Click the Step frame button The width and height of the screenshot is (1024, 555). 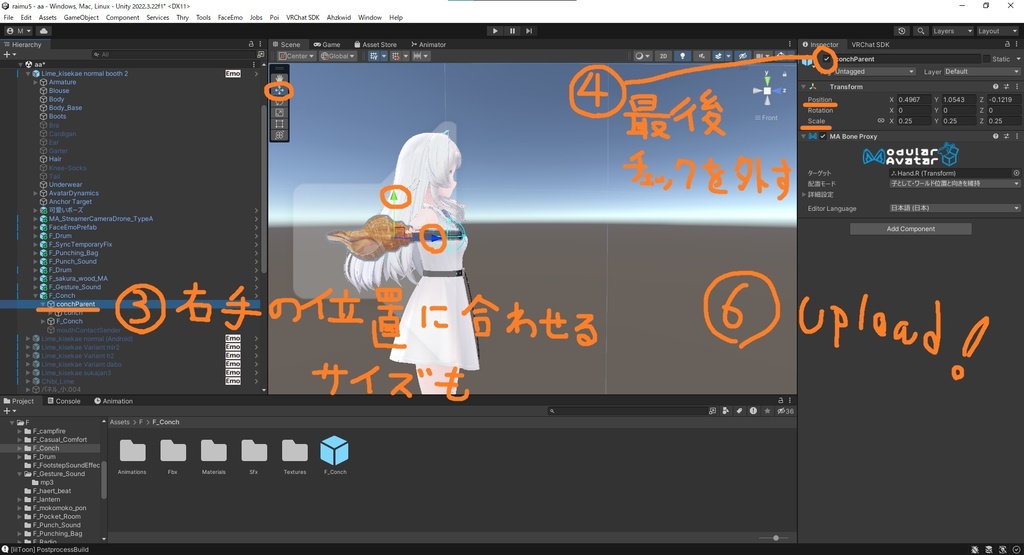pos(529,31)
